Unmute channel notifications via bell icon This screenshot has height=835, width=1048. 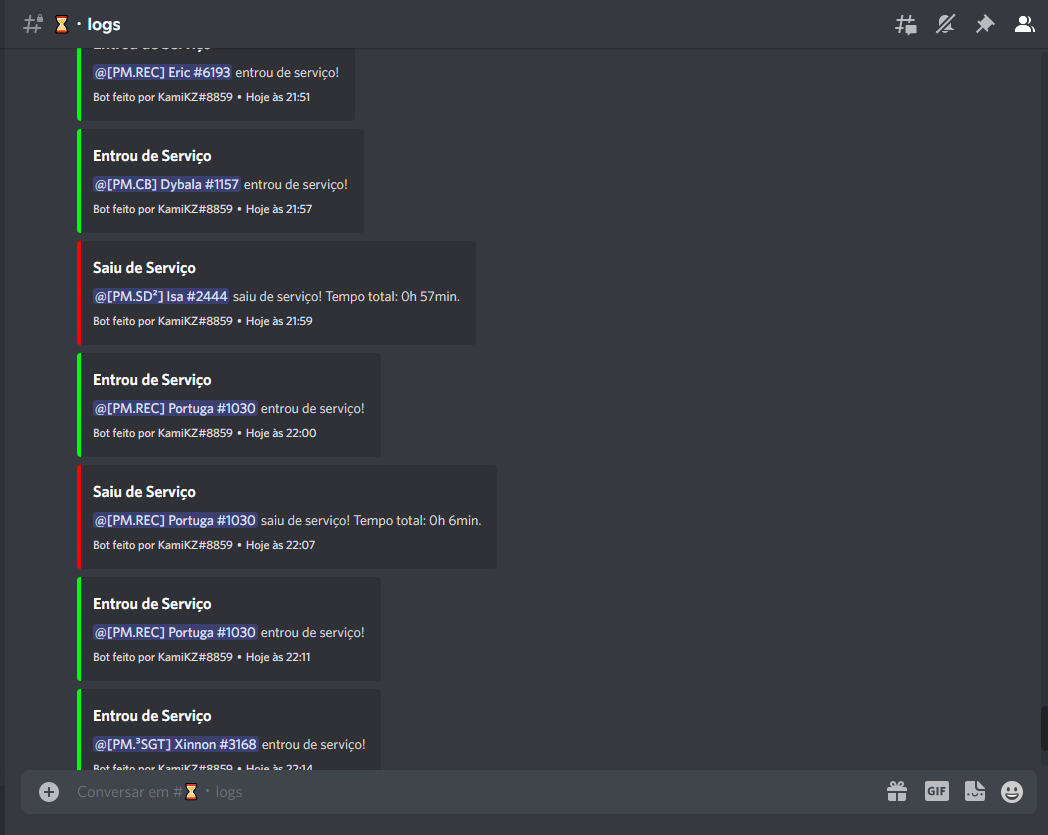(x=945, y=23)
